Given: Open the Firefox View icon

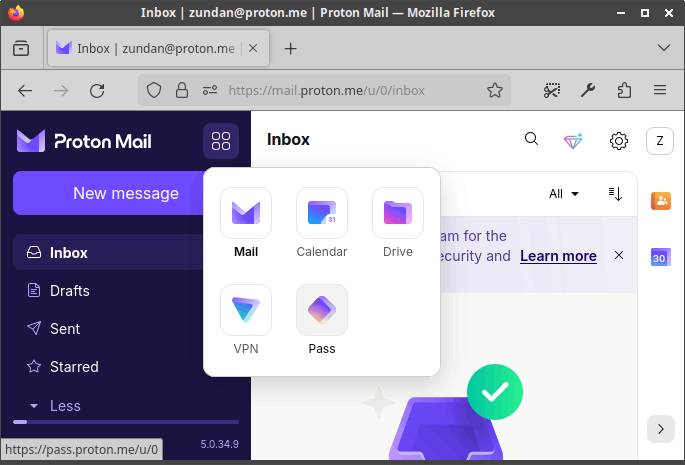Looking at the screenshot, I should pyautogui.click(x=21, y=49).
